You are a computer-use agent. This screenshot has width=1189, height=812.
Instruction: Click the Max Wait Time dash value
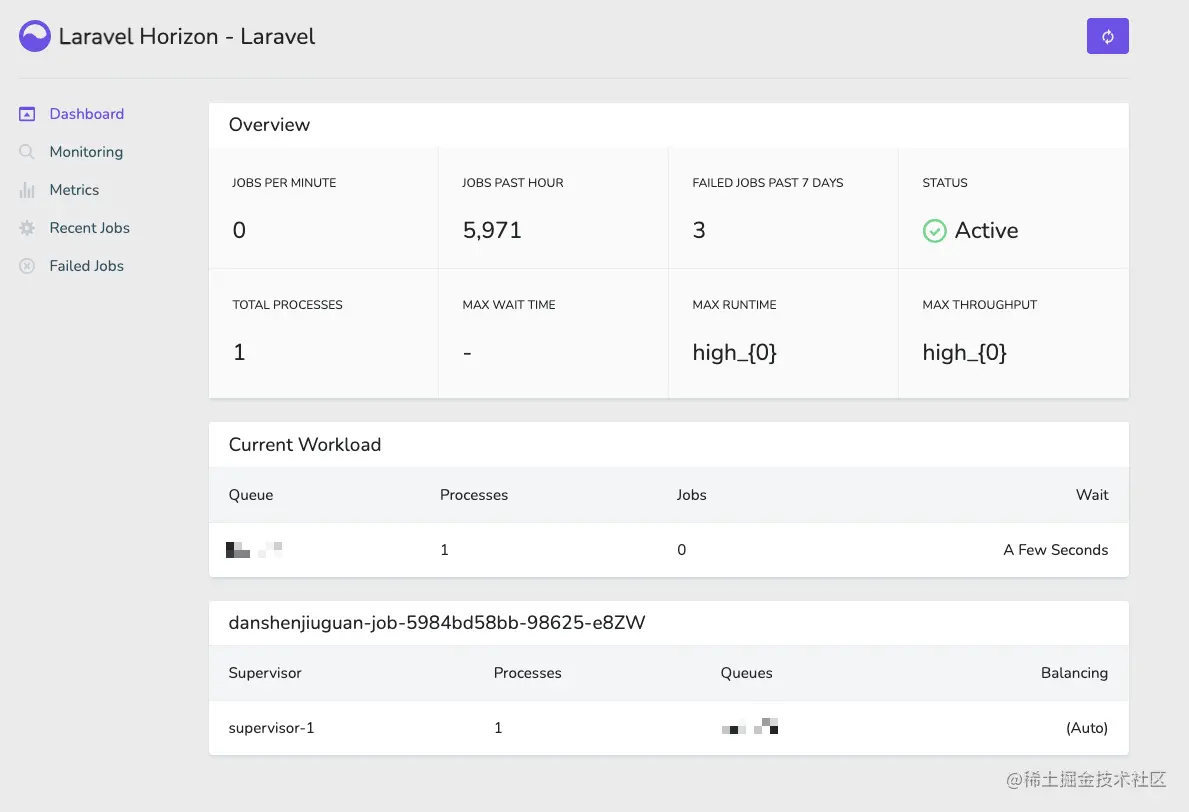coord(467,353)
